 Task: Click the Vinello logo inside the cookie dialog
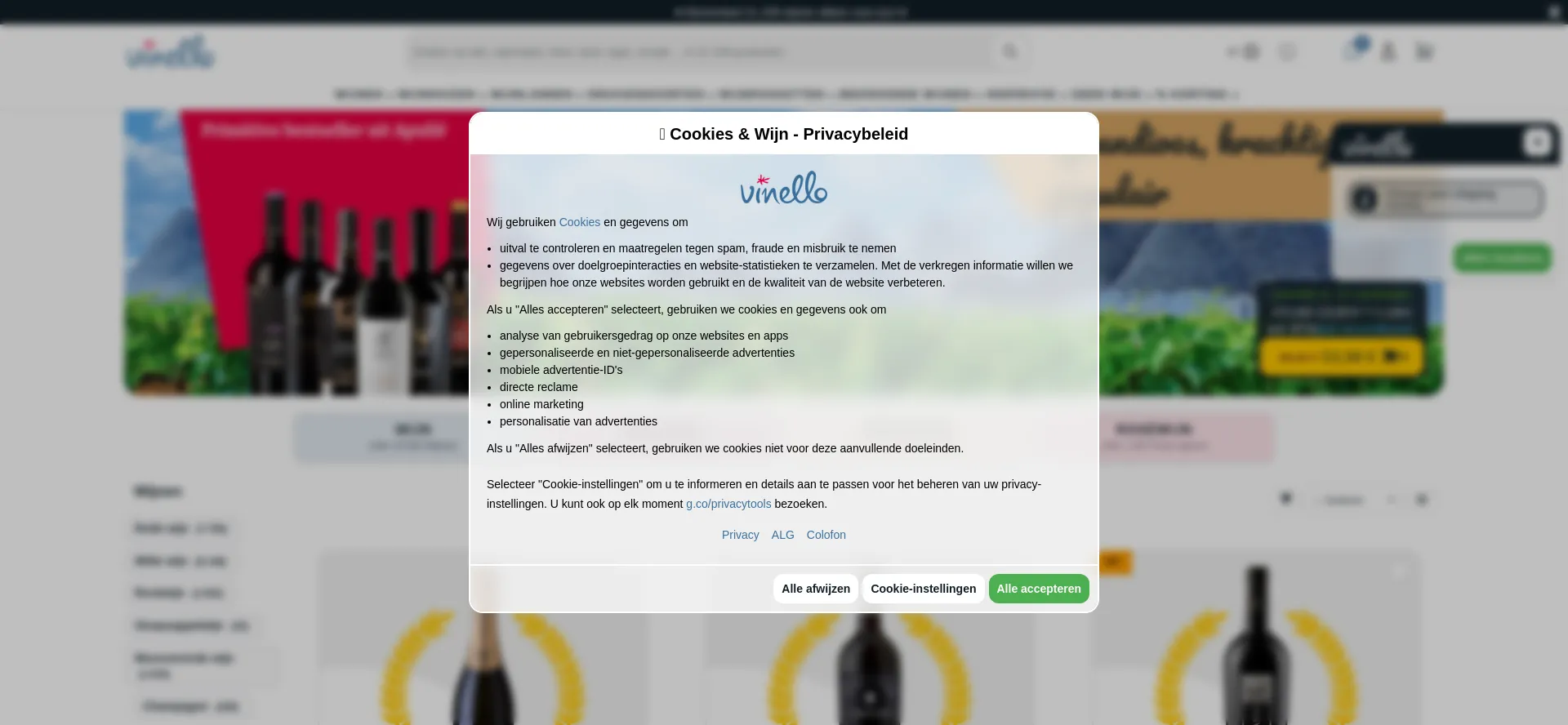tap(784, 188)
